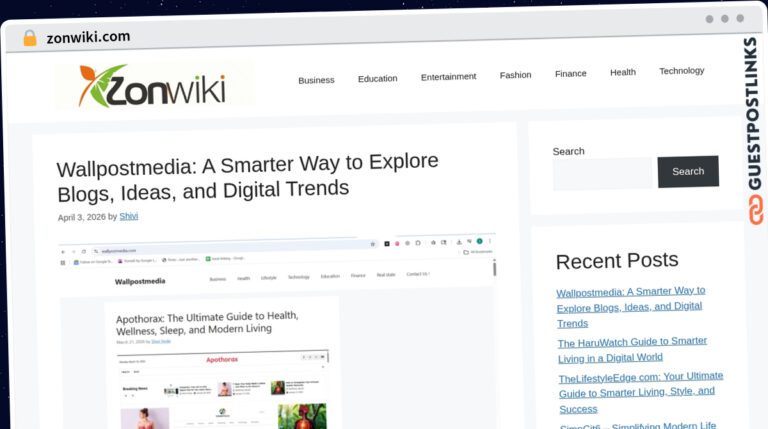Image resolution: width=768 pixels, height=429 pixels.
Task: Open the Education category
Action: pos(378,78)
